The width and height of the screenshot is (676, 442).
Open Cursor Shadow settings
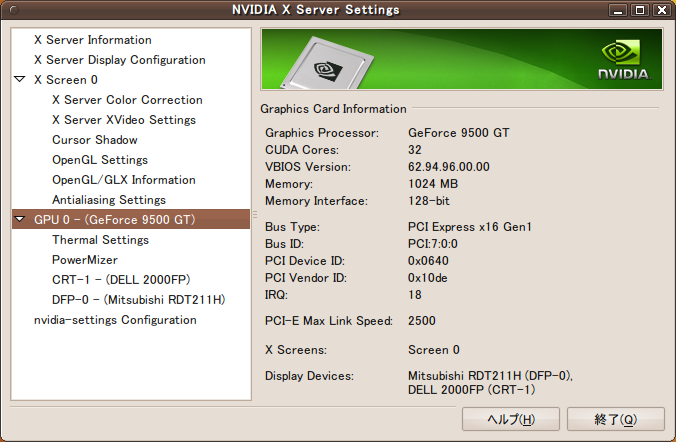pos(95,140)
